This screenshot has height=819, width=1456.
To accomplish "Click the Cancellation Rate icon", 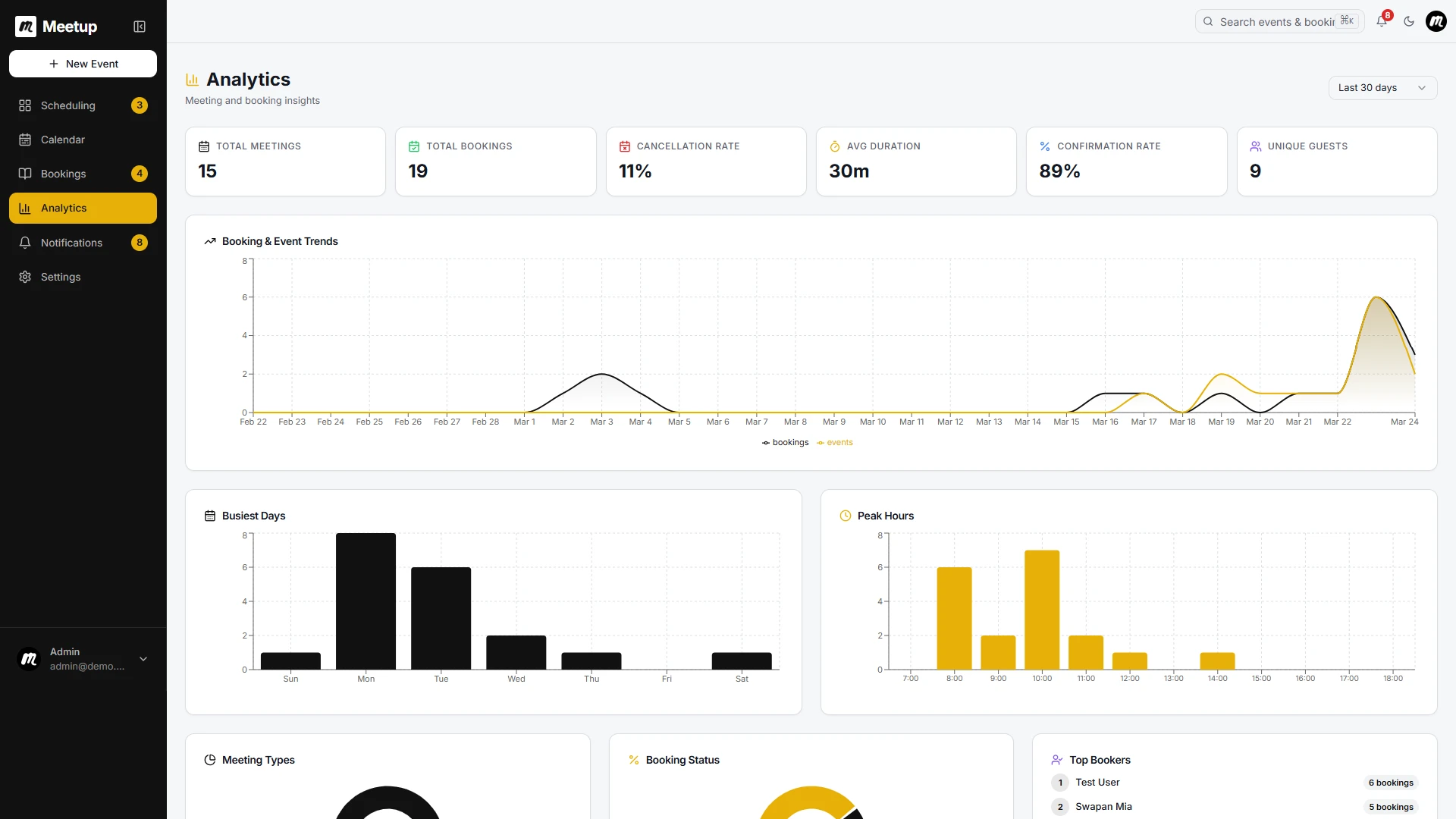I will (625, 146).
